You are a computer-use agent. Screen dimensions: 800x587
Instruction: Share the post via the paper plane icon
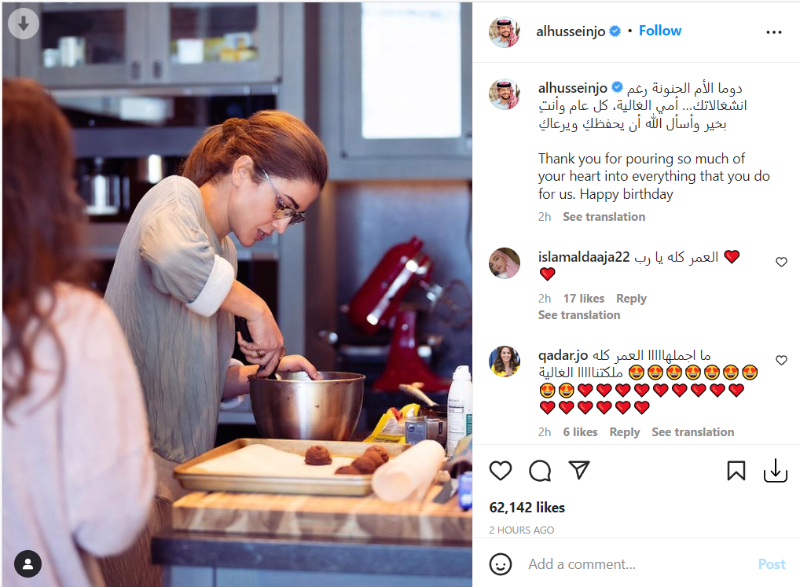(579, 470)
